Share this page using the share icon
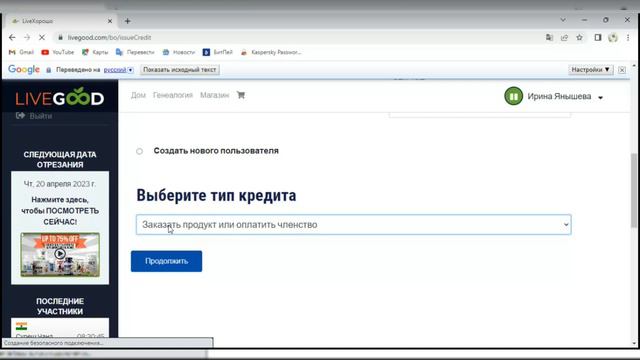Image resolution: width=640 pixels, height=360 pixels. (564, 38)
